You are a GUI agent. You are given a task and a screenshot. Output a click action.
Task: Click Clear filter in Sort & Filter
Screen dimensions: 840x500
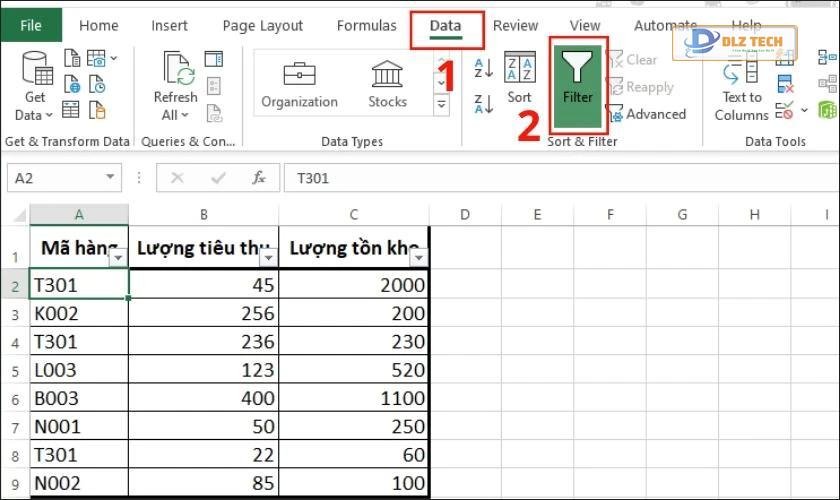point(632,59)
